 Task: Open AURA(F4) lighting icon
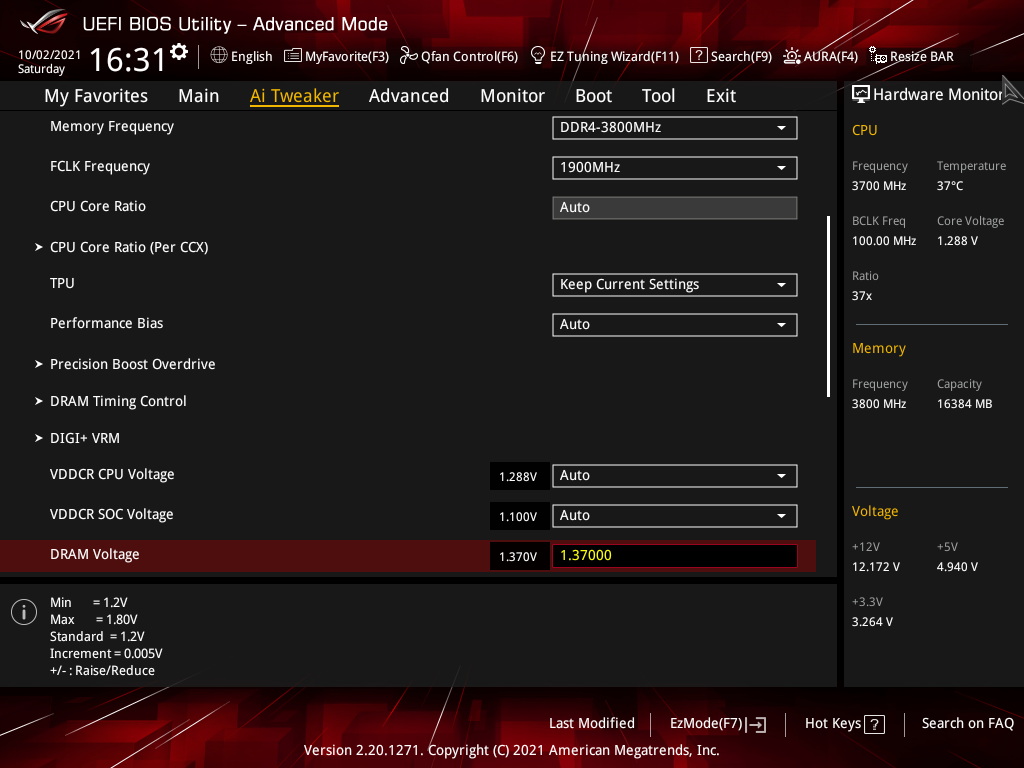[x=792, y=56]
